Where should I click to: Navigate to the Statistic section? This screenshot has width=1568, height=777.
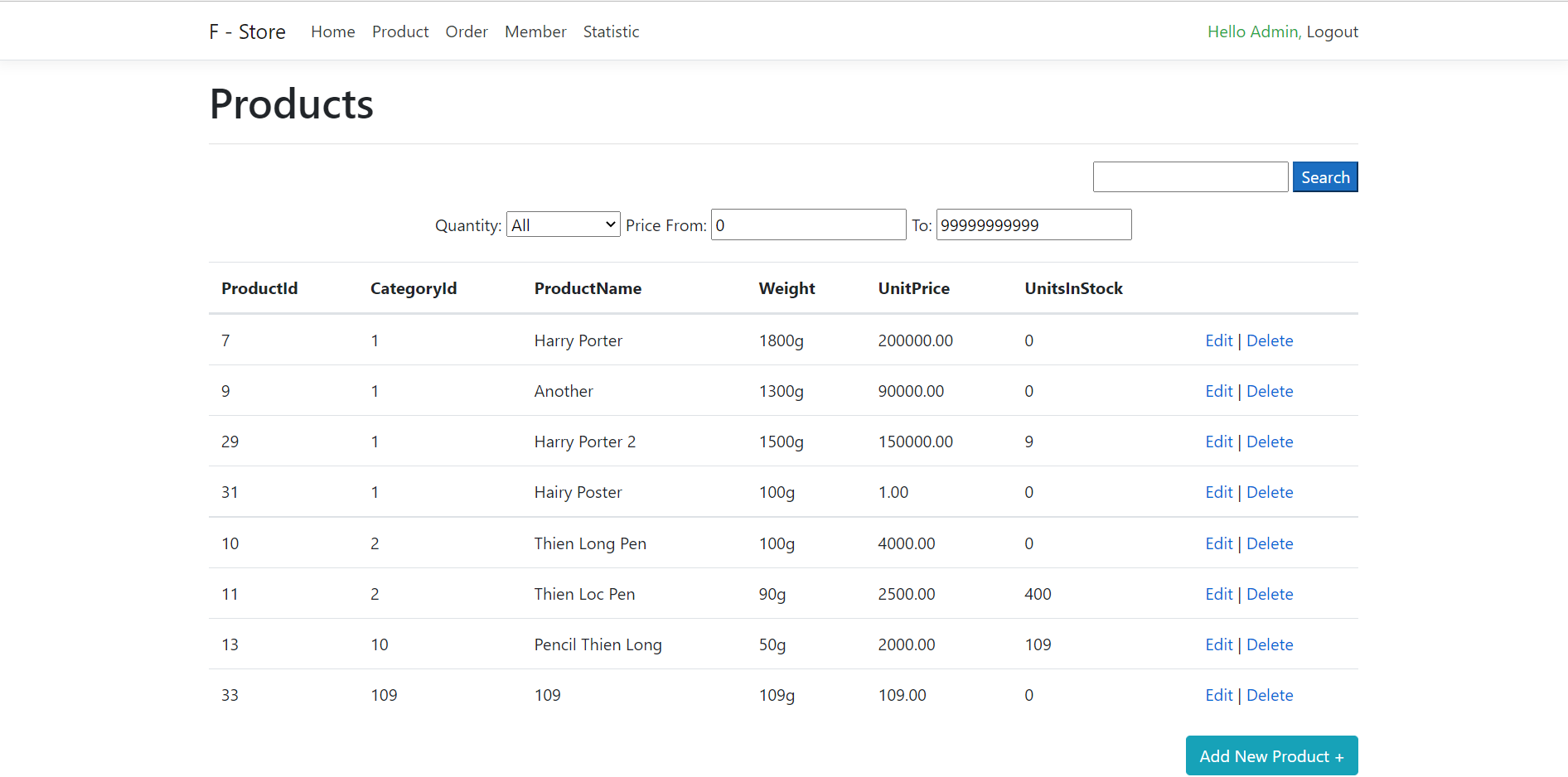point(611,31)
